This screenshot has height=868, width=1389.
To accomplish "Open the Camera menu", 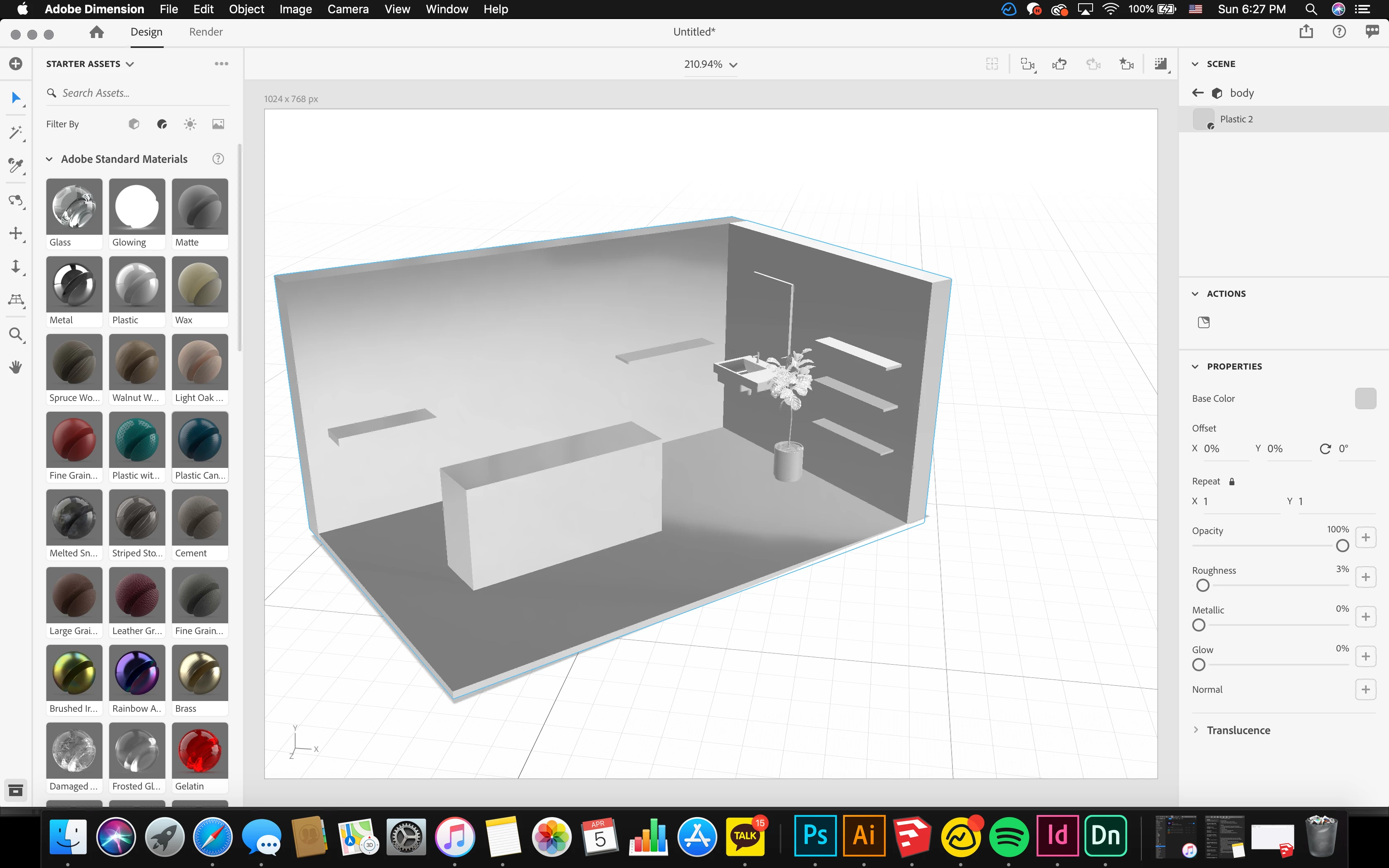I will point(348,9).
